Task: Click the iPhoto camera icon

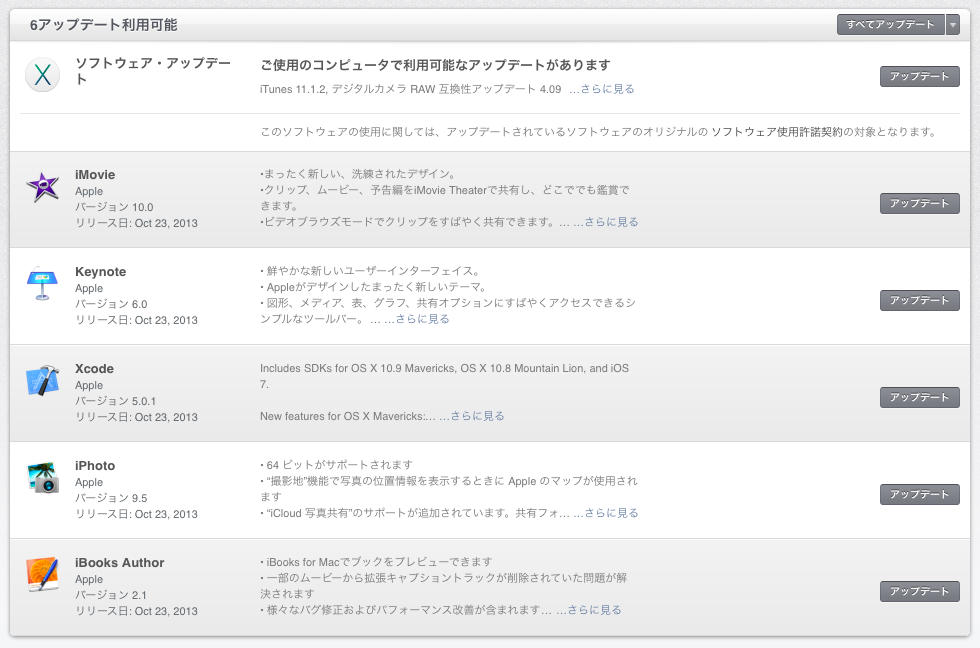Action: (42, 478)
